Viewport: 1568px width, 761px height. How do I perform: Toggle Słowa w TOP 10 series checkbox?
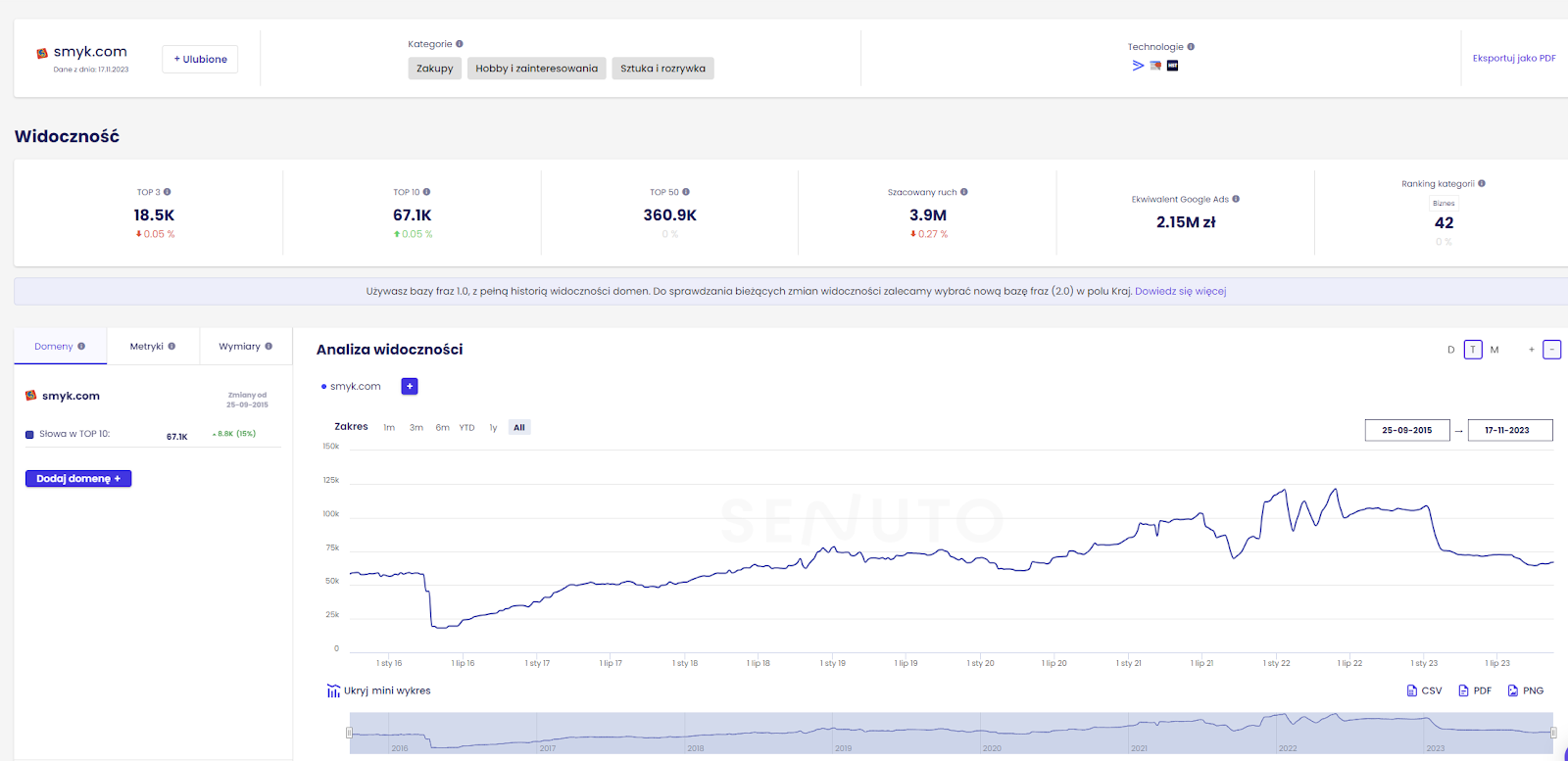pyautogui.click(x=29, y=434)
